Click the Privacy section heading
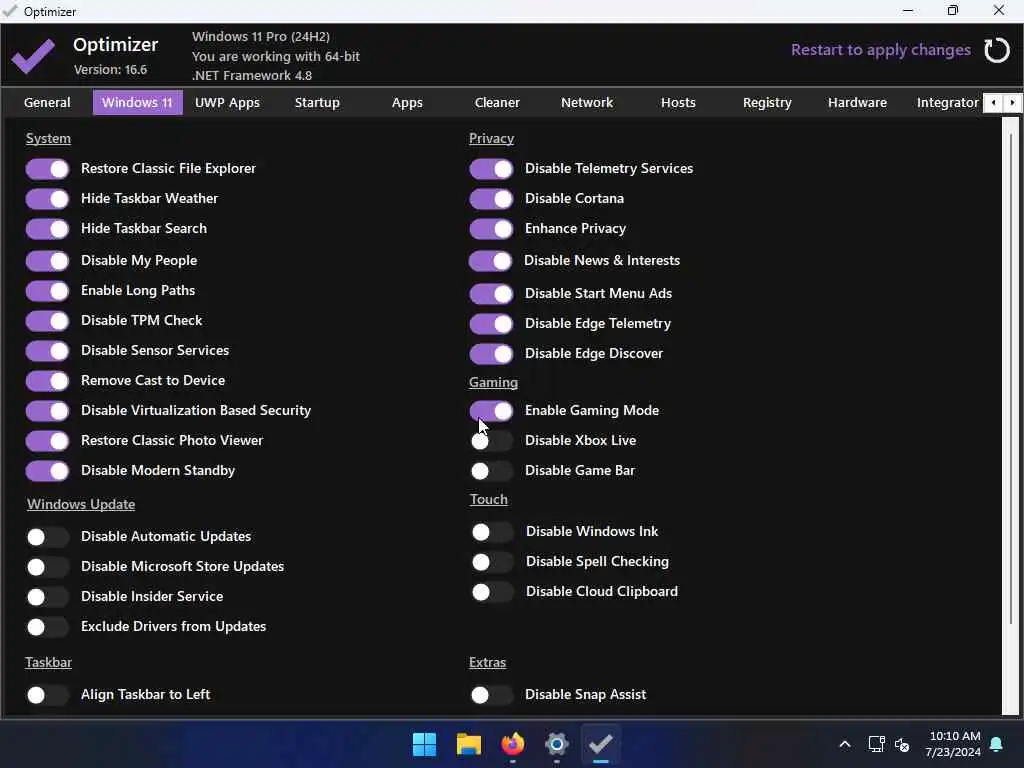Viewport: 1024px width, 768px height. click(491, 138)
